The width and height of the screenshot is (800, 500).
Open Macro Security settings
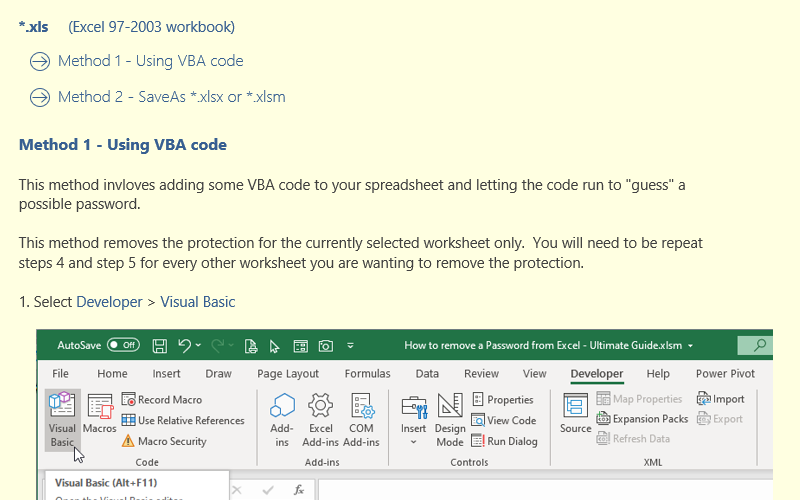pyautogui.click(x=164, y=441)
